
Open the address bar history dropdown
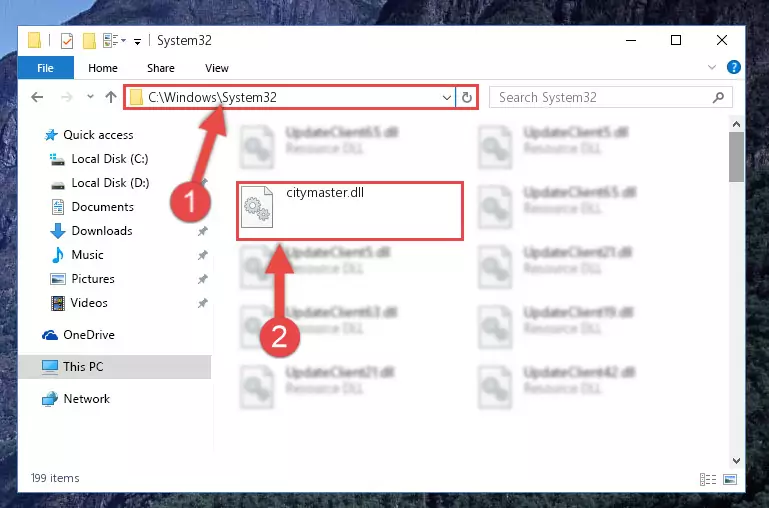point(447,98)
